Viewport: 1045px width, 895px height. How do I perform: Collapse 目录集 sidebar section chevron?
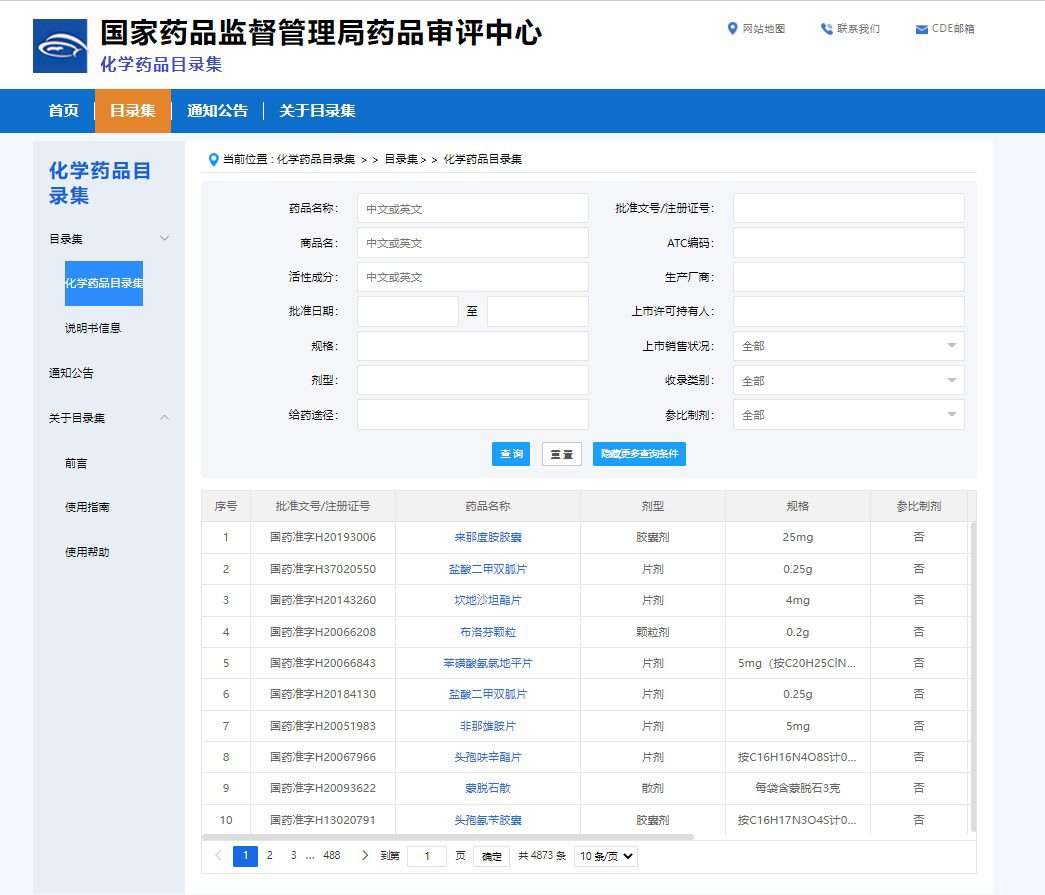[165, 239]
